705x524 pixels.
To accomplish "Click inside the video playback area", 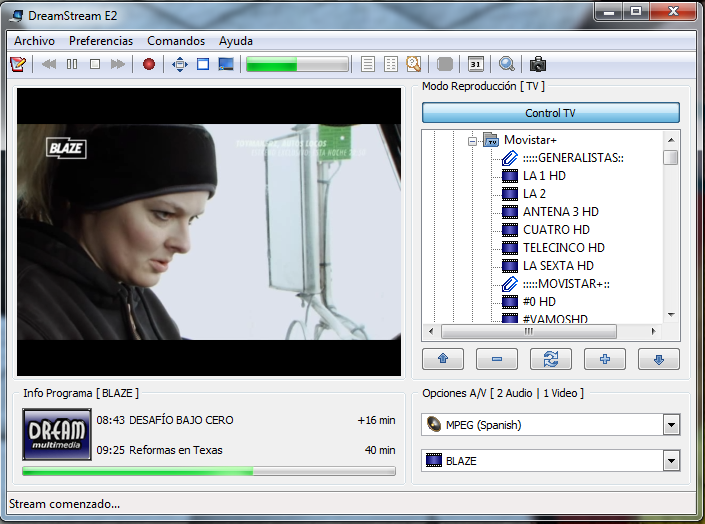I will (209, 232).
